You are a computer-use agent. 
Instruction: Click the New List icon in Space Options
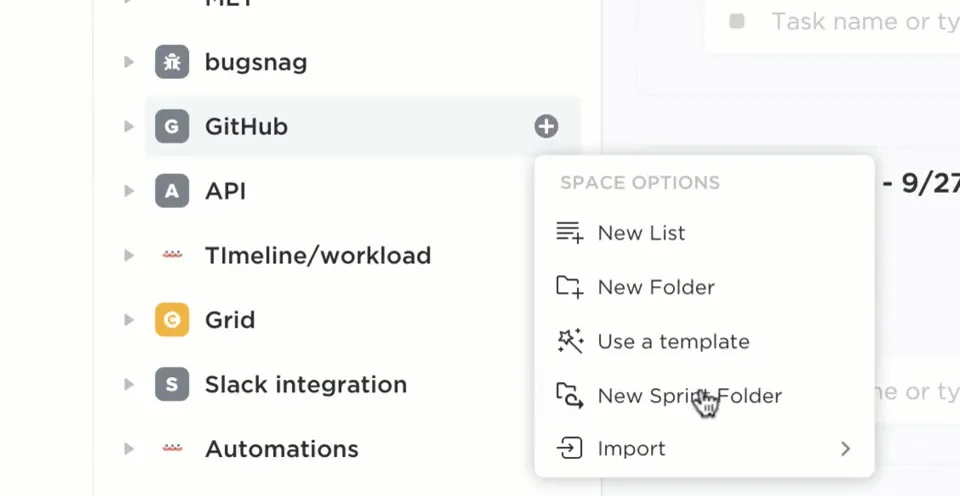569,233
